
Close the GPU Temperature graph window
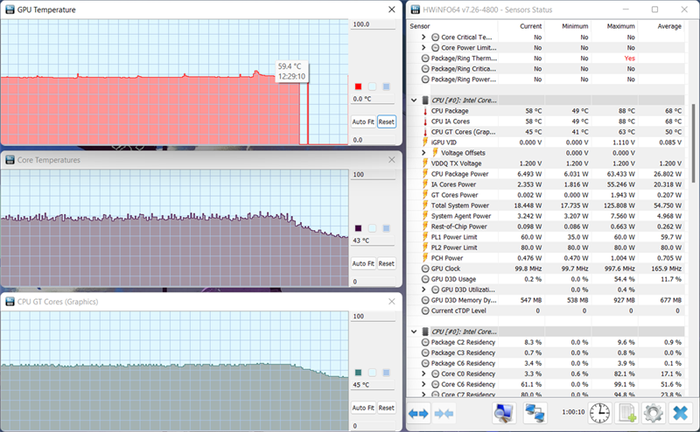392,9
